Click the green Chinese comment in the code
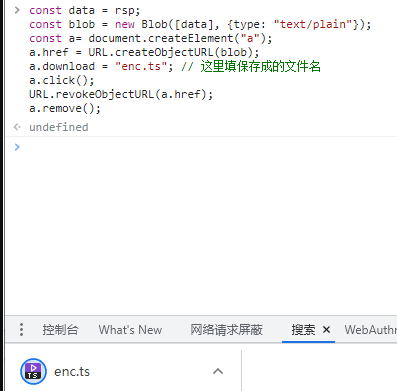The image size is (397, 391). (260, 66)
